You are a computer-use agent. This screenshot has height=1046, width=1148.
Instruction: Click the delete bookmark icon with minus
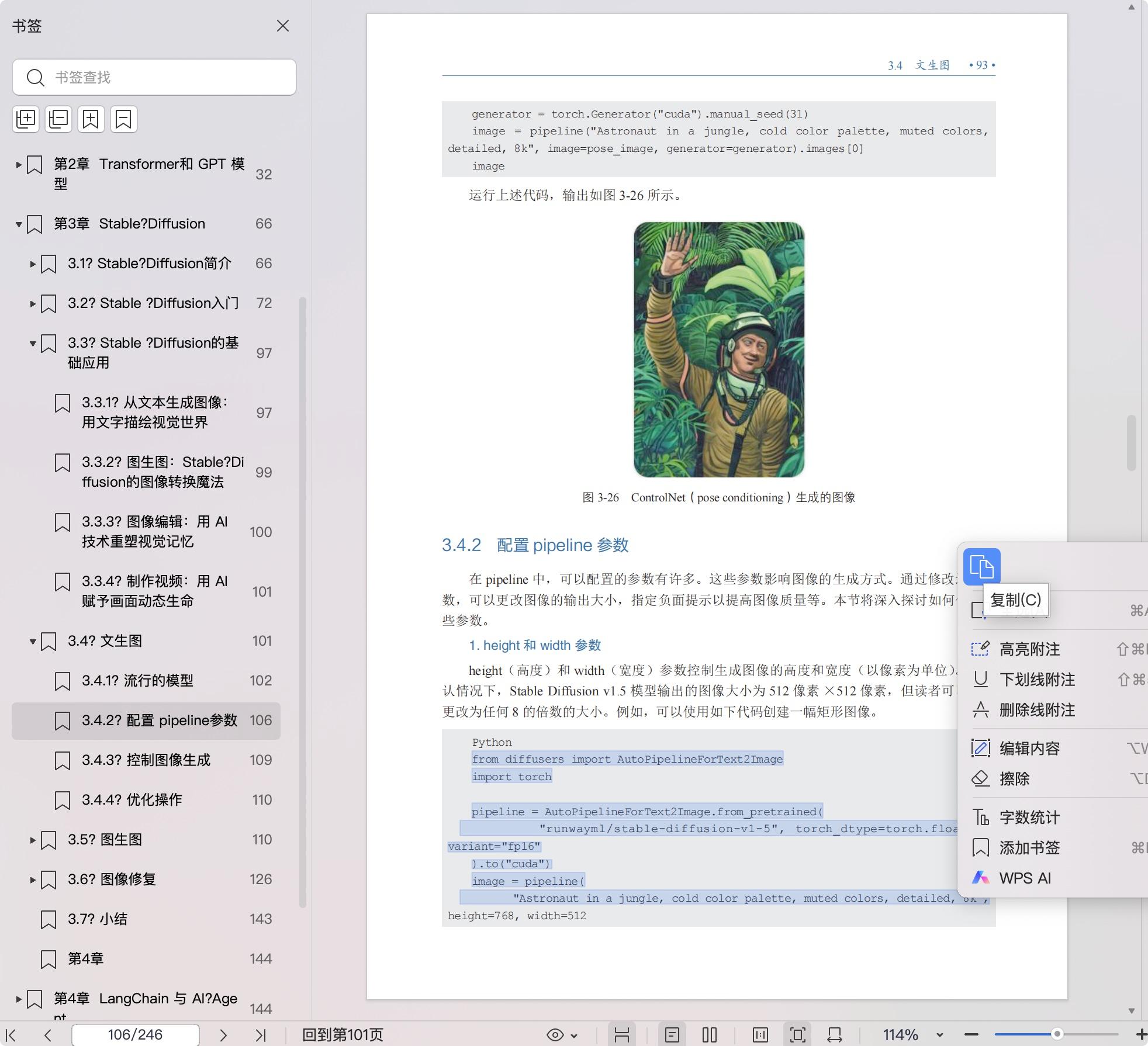123,119
